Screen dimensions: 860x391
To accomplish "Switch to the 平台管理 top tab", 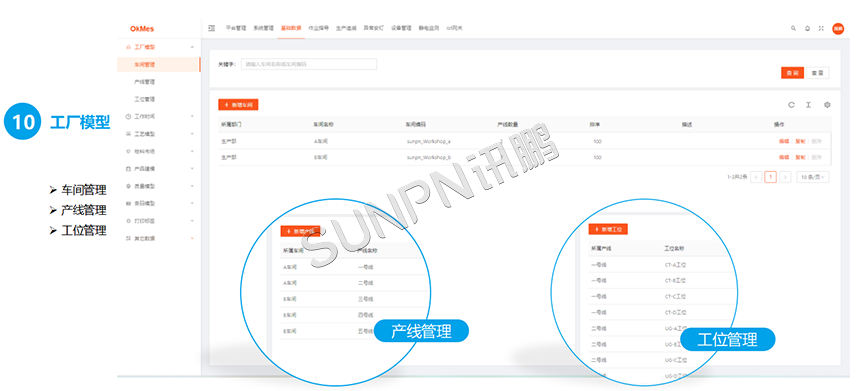I will pos(236,28).
